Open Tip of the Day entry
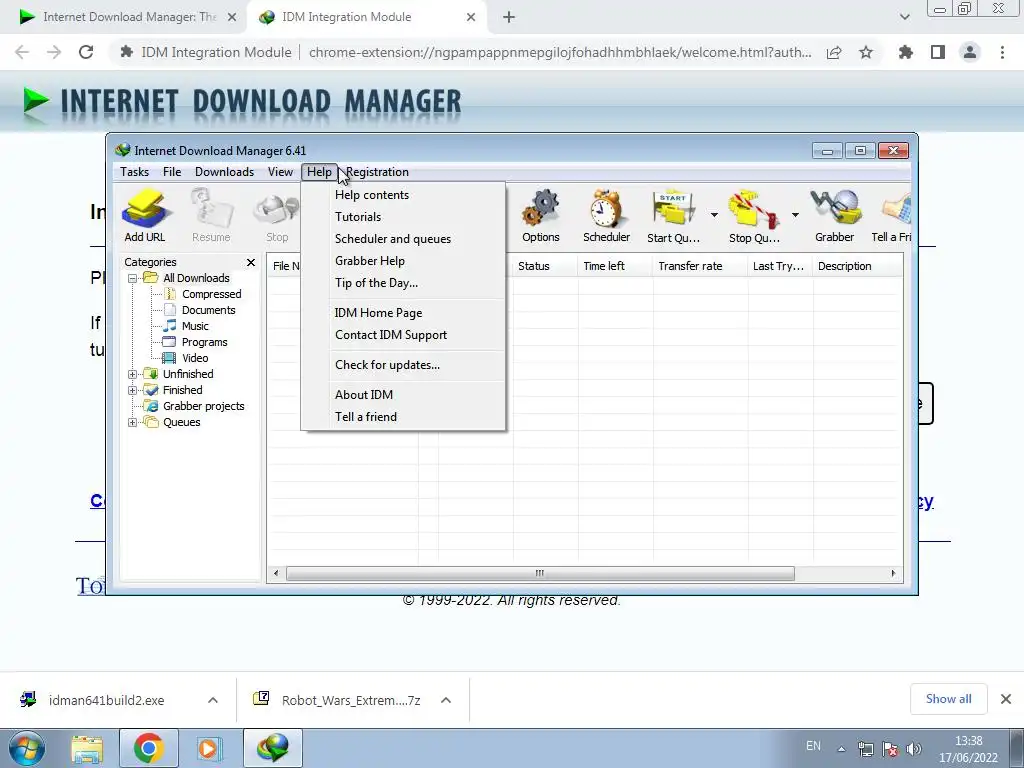 click(x=403, y=283)
